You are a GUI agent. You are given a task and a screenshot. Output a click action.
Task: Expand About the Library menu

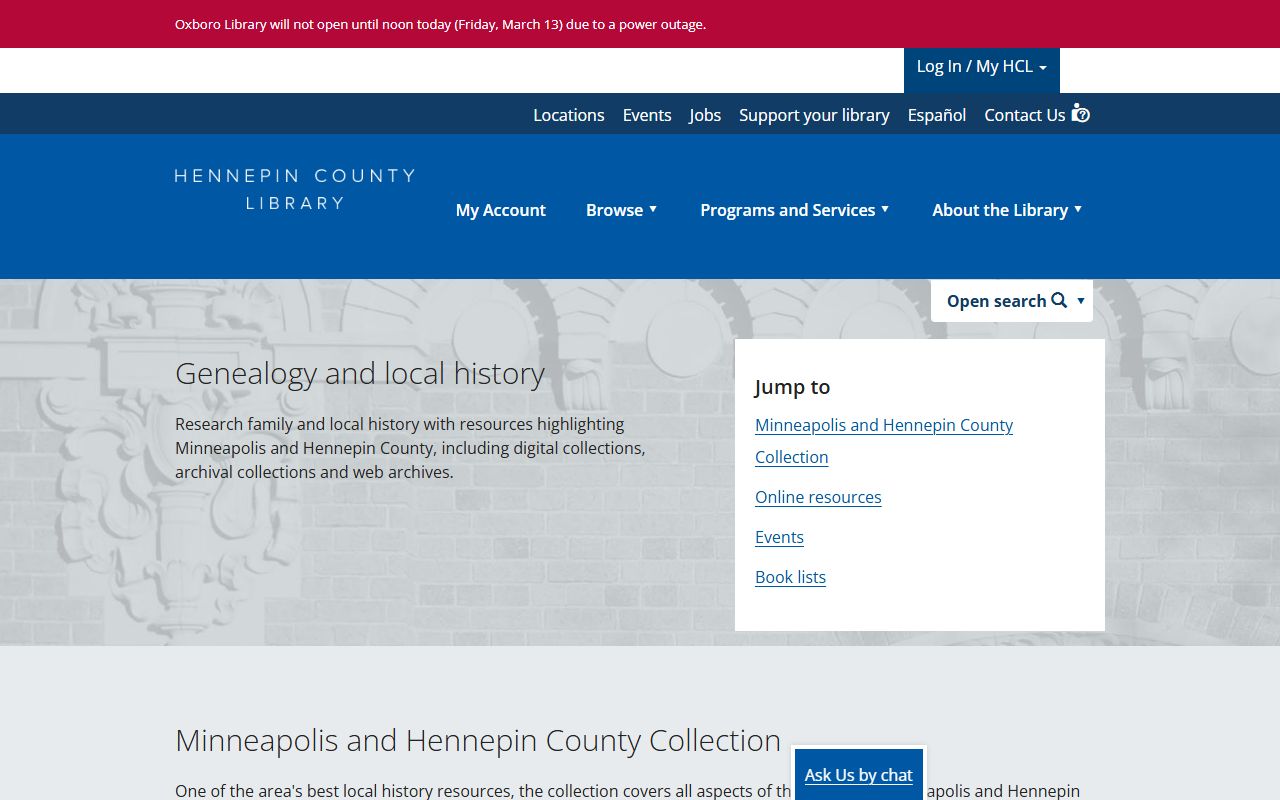(1007, 210)
